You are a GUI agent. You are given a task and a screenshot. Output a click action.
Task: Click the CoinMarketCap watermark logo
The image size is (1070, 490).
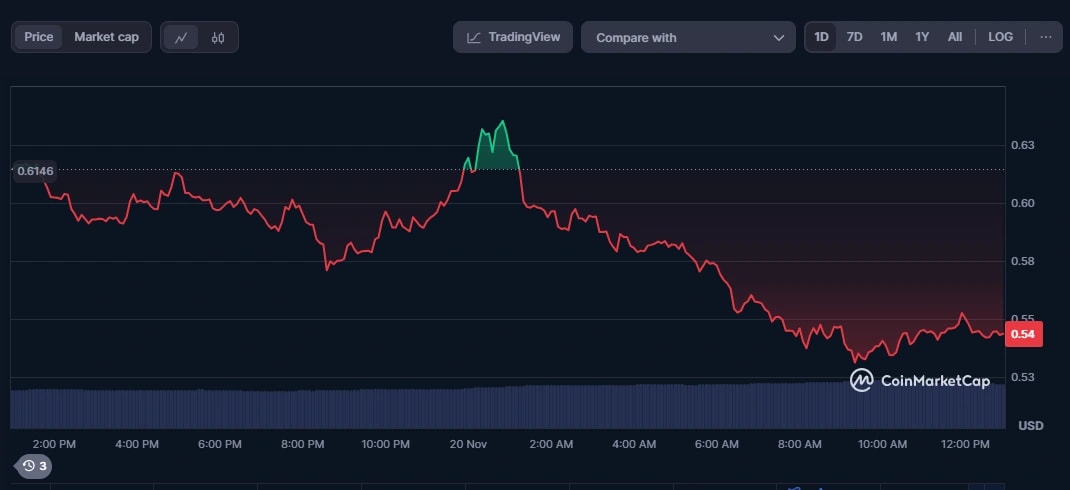click(862, 380)
